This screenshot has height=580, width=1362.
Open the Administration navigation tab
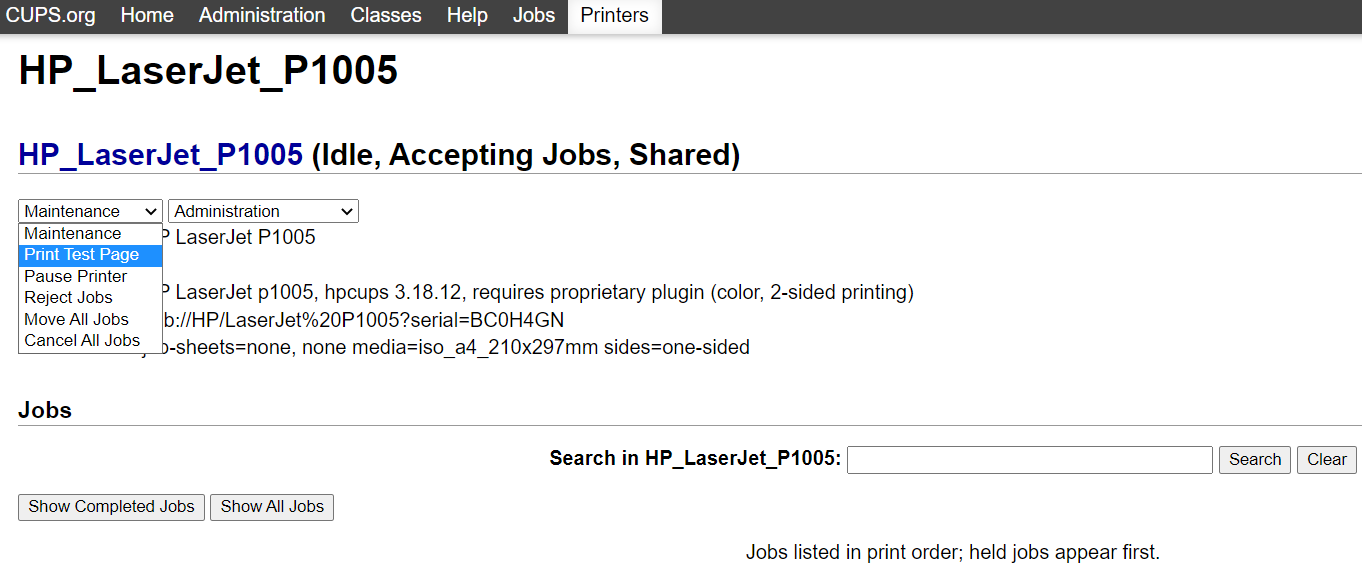(x=262, y=16)
